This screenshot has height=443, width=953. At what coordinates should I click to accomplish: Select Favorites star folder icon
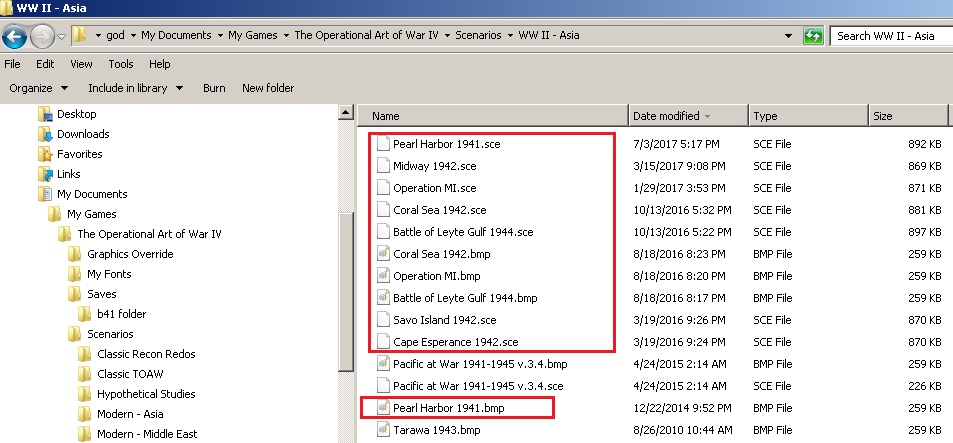tap(45, 154)
